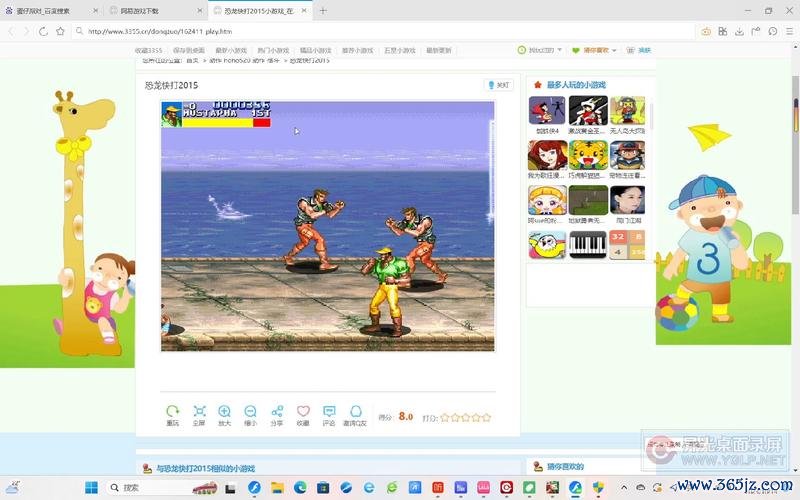This screenshot has height=500, width=800.
Task: Click the 放大 zoom-in magnifier icon
Action: [x=225, y=412]
